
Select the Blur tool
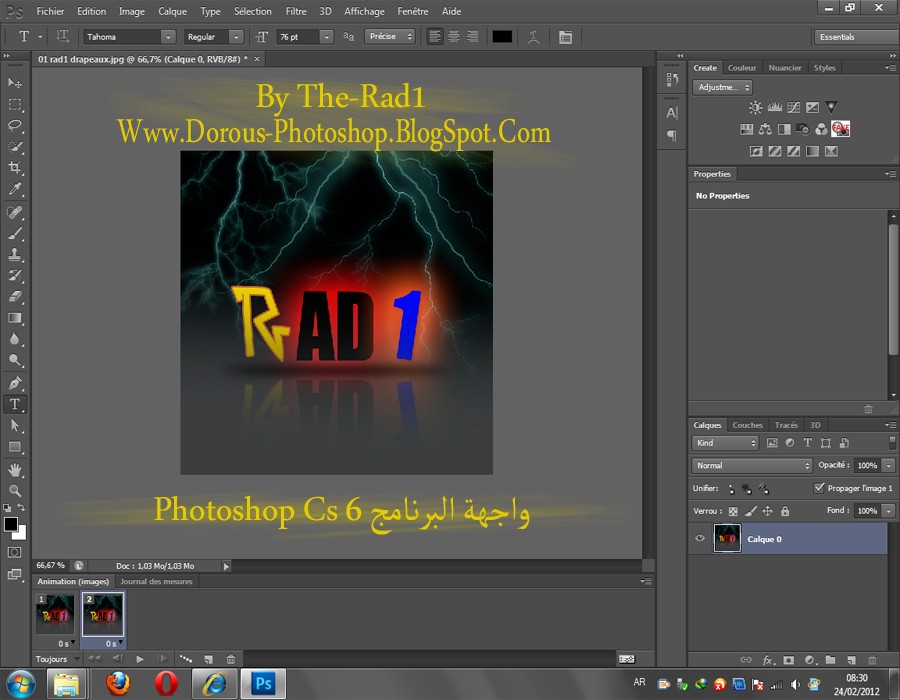point(15,339)
